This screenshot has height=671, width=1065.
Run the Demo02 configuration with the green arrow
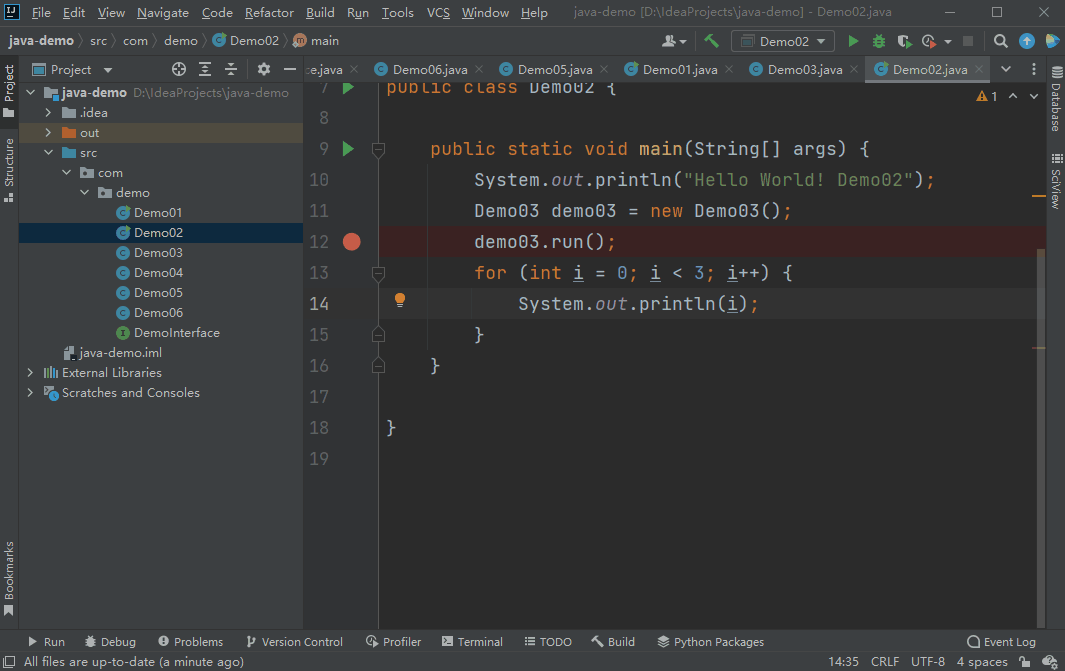[852, 41]
